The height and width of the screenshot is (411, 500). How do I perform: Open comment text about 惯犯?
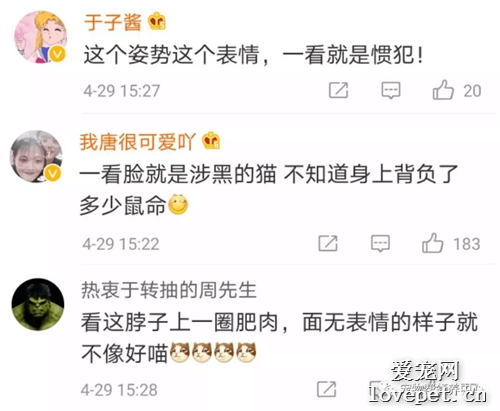[253, 55]
